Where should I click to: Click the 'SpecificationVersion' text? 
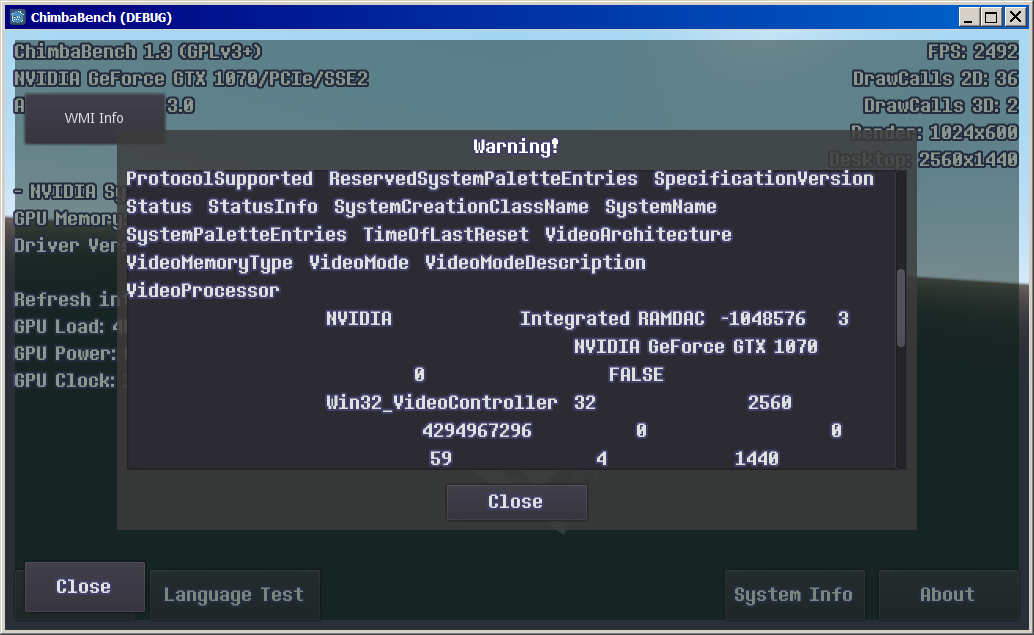pyautogui.click(x=764, y=179)
